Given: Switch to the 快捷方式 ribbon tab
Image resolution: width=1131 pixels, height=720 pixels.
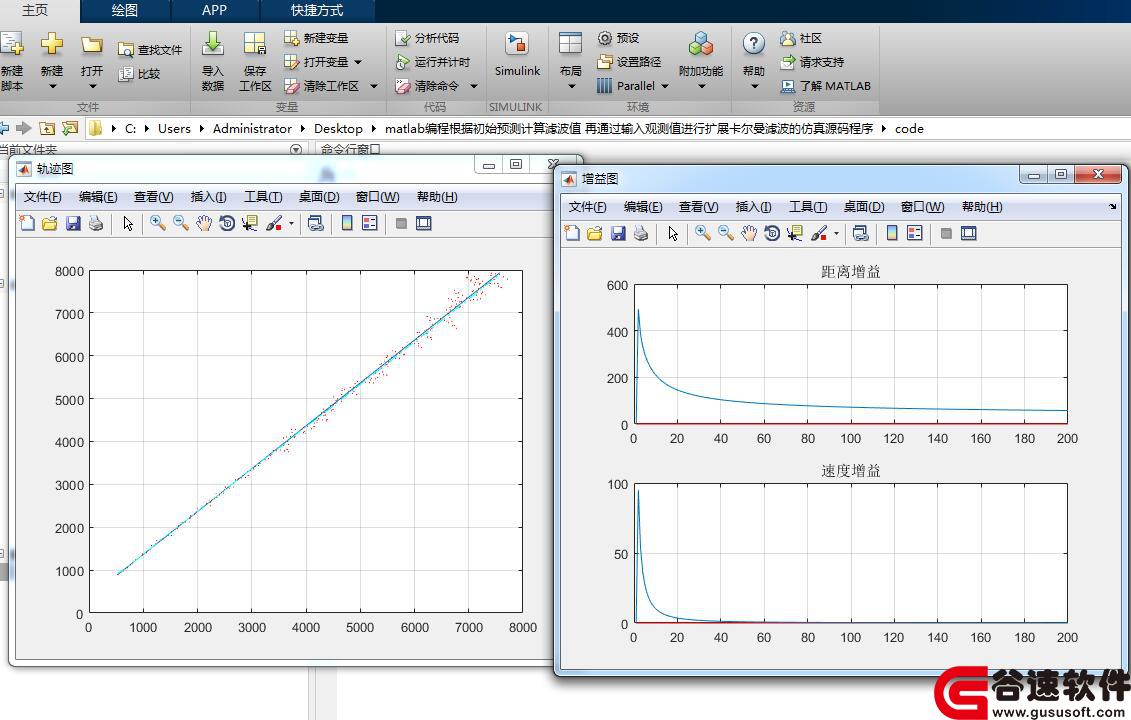Looking at the screenshot, I should 317,11.
